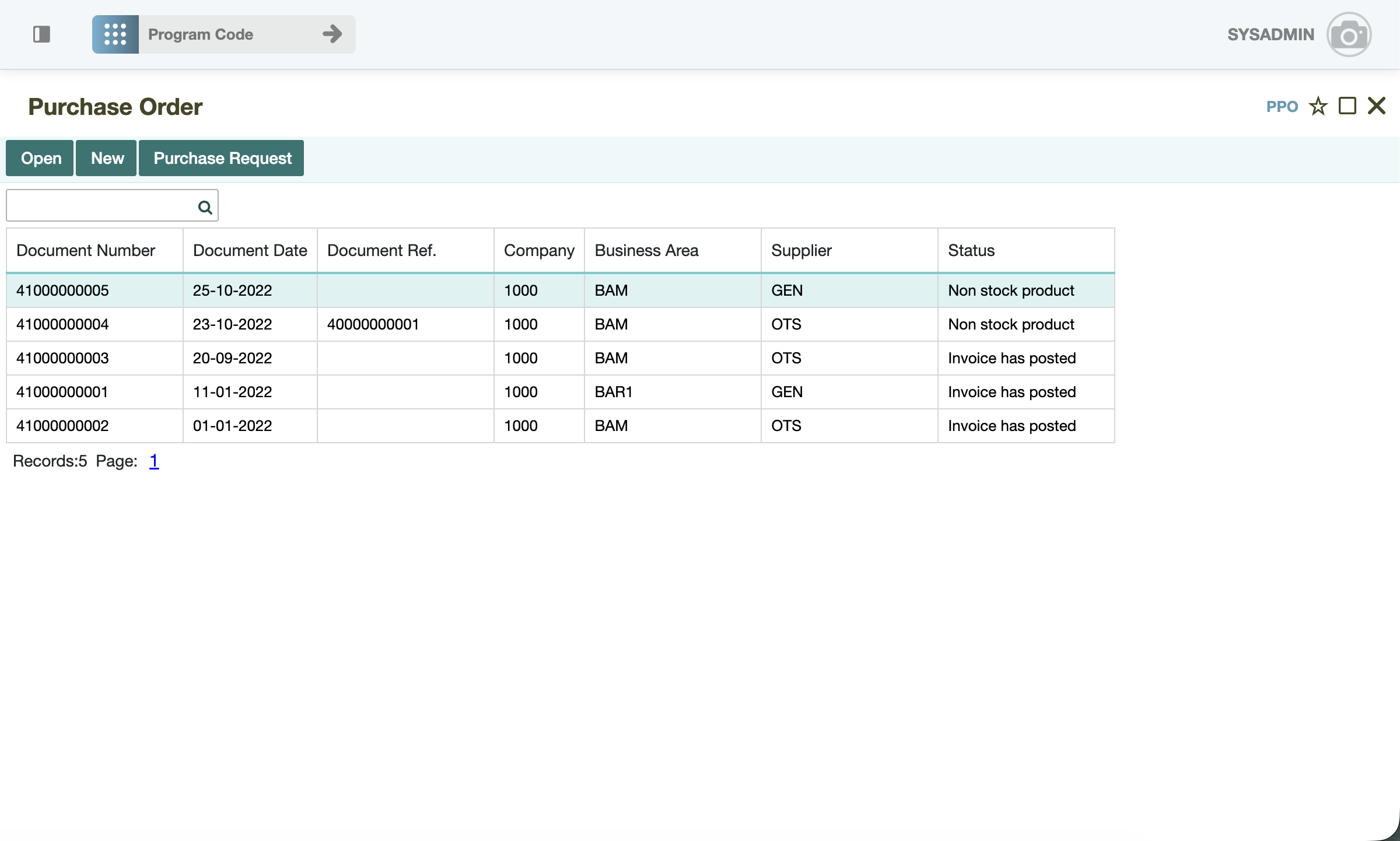Viewport: 1400px width, 841px height.
Task: Maximize the Purchase Order panel
Action: point(1347,106)
